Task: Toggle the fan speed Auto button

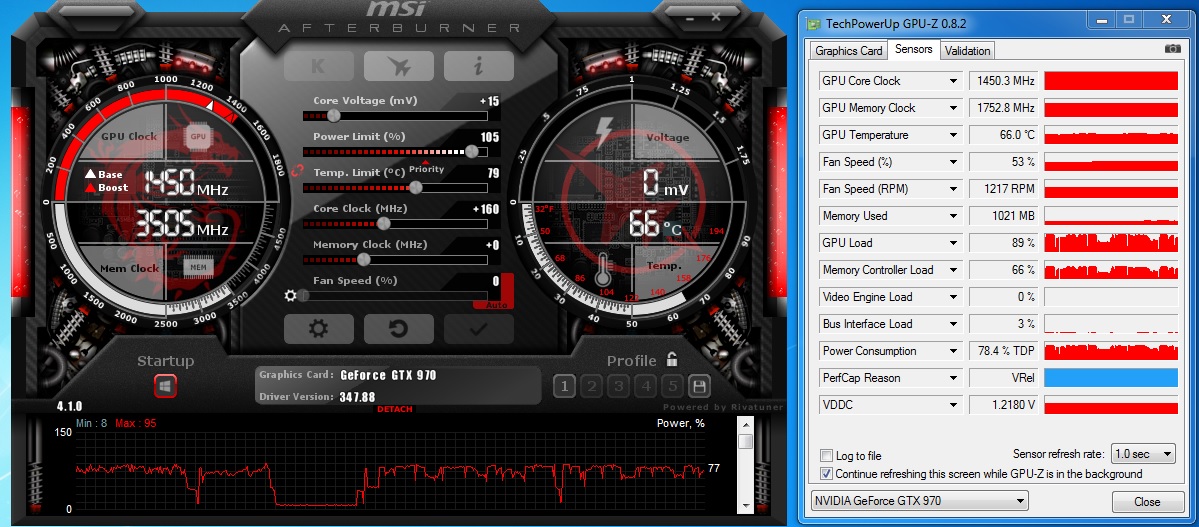Action: [x=496, y=304]
